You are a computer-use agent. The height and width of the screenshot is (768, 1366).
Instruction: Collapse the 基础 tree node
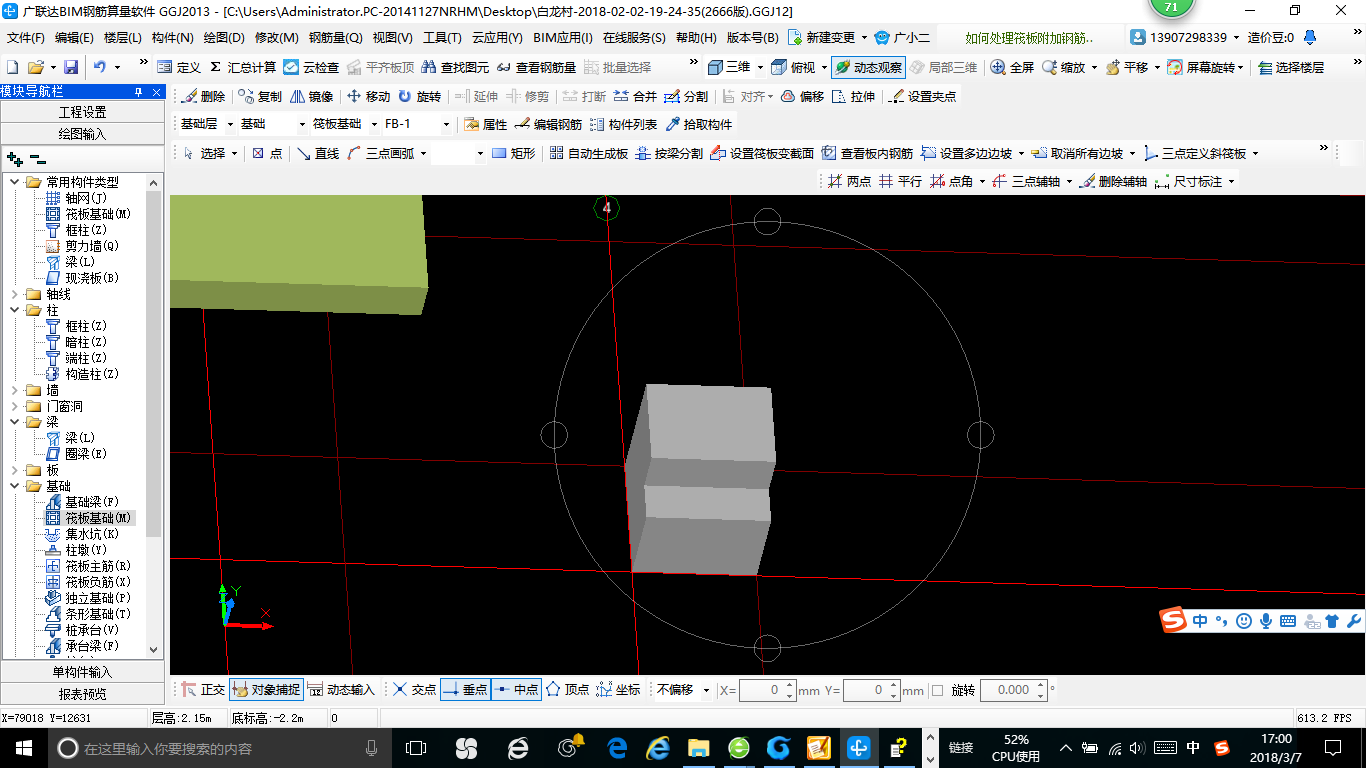point(14,486)
